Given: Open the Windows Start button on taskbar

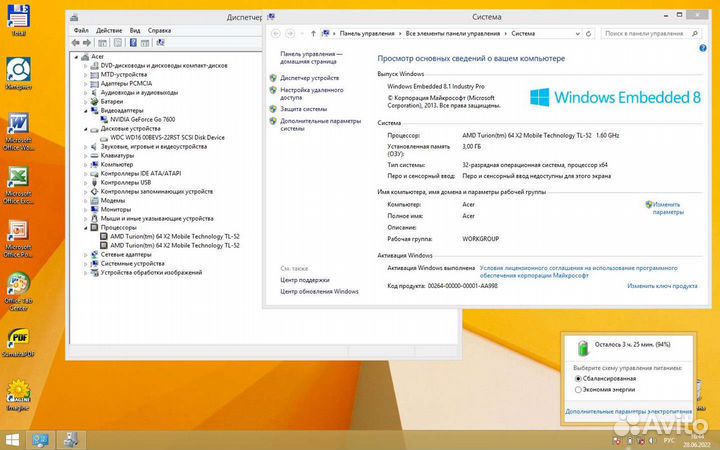Looking at the screenshot, I should (x=14, y=439).
